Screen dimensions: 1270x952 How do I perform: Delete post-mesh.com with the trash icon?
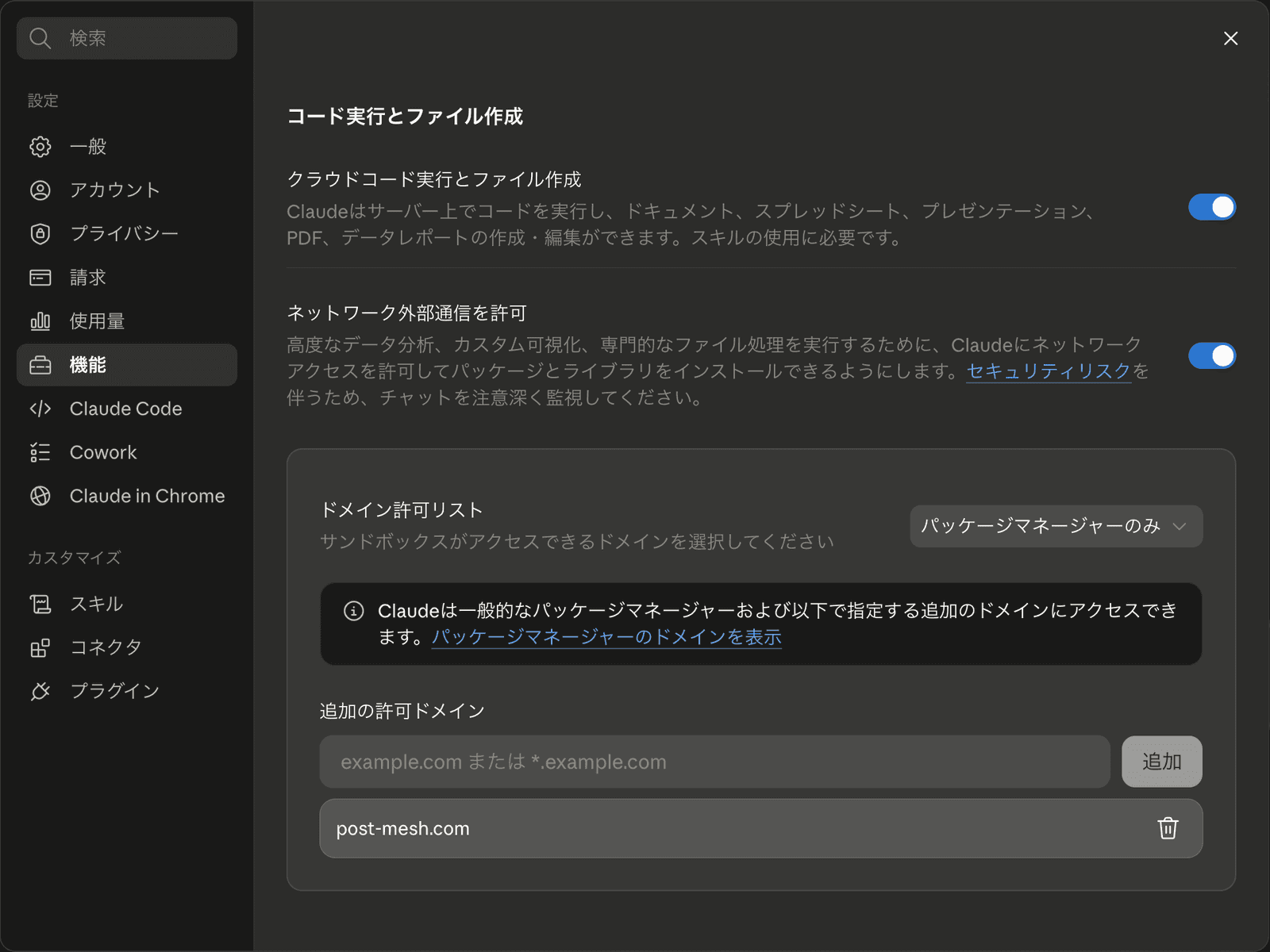[x=1168, y=828]
